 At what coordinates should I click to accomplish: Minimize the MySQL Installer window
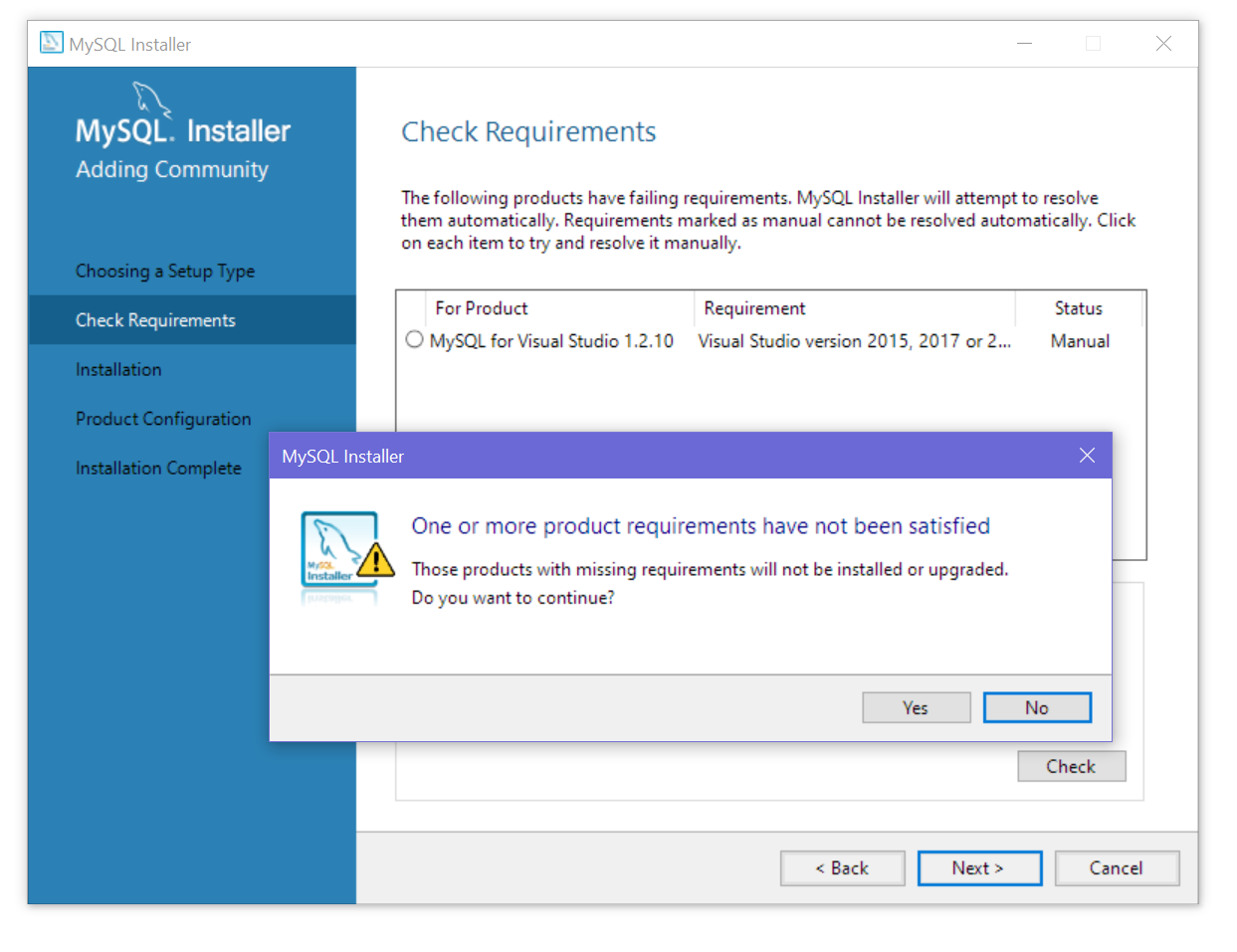pos(1024,44)
